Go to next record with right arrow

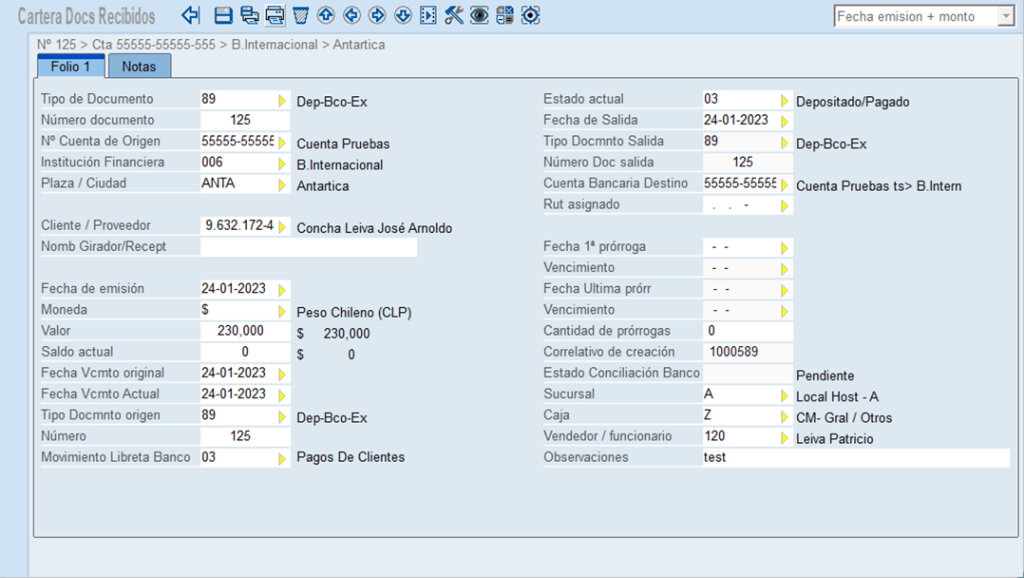(377, 15)
